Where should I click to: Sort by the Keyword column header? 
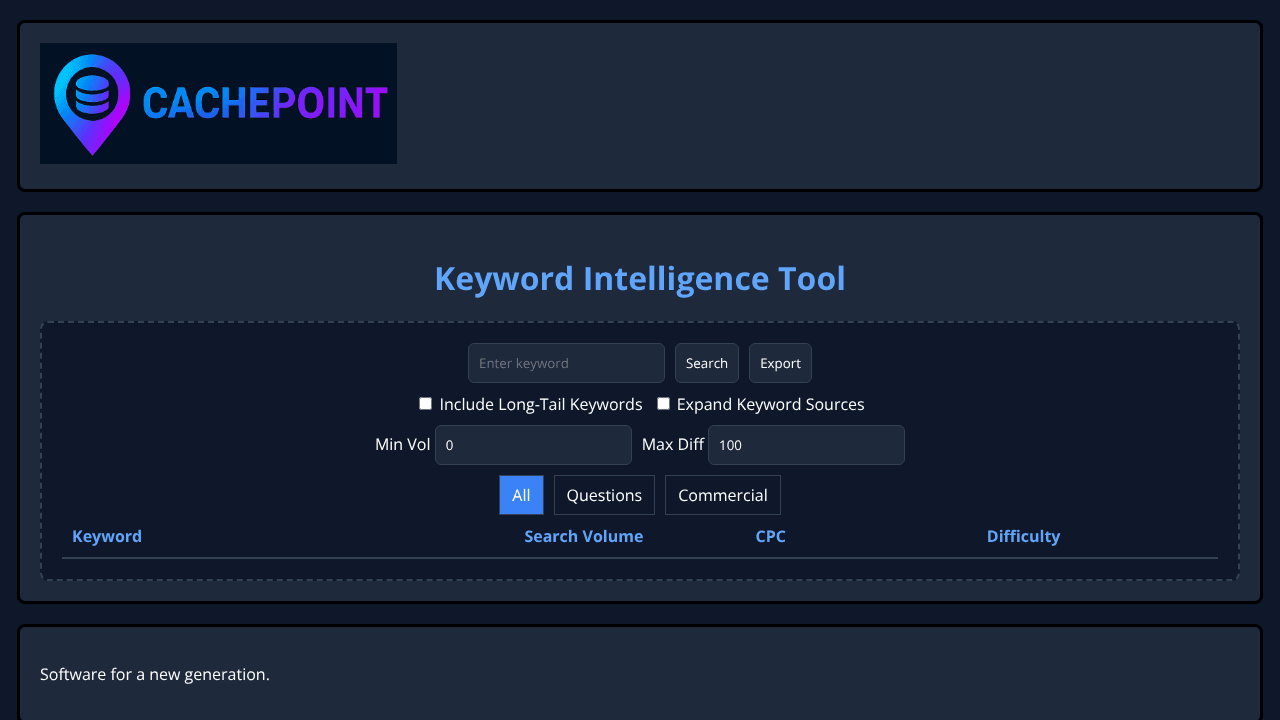107,536
